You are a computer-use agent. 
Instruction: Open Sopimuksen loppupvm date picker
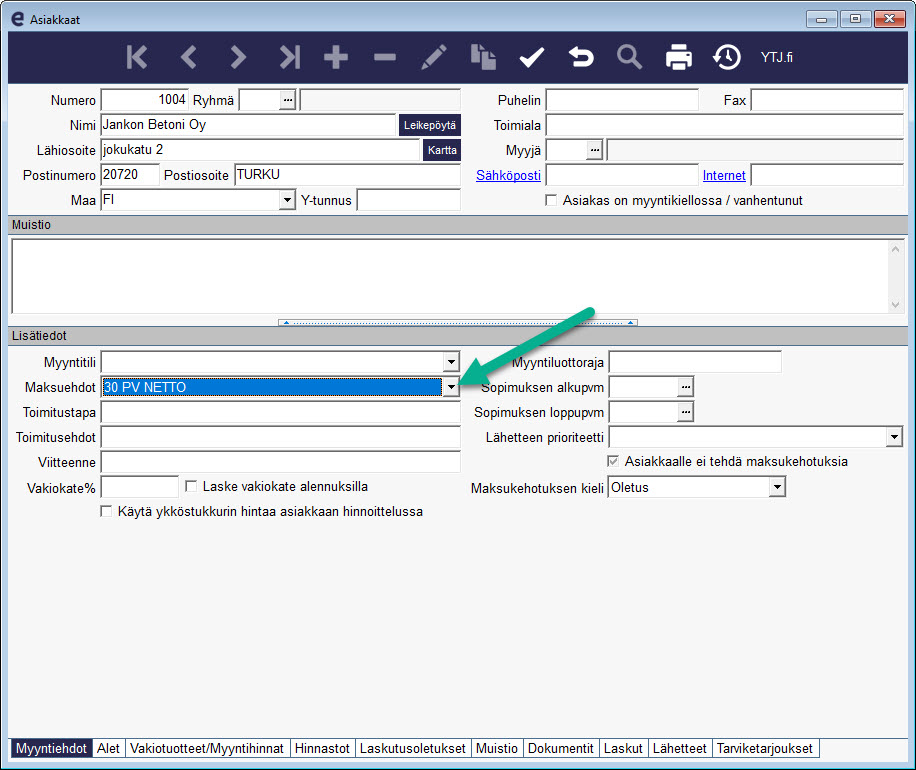(x=685, y=412)
